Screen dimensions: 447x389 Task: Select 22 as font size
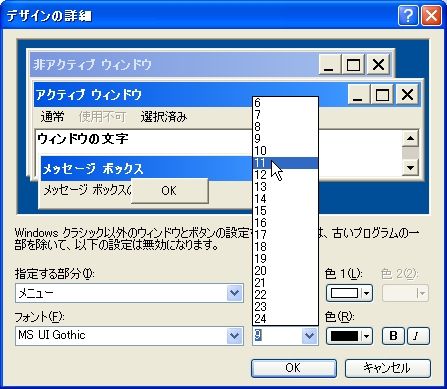(x=285, y=295)
